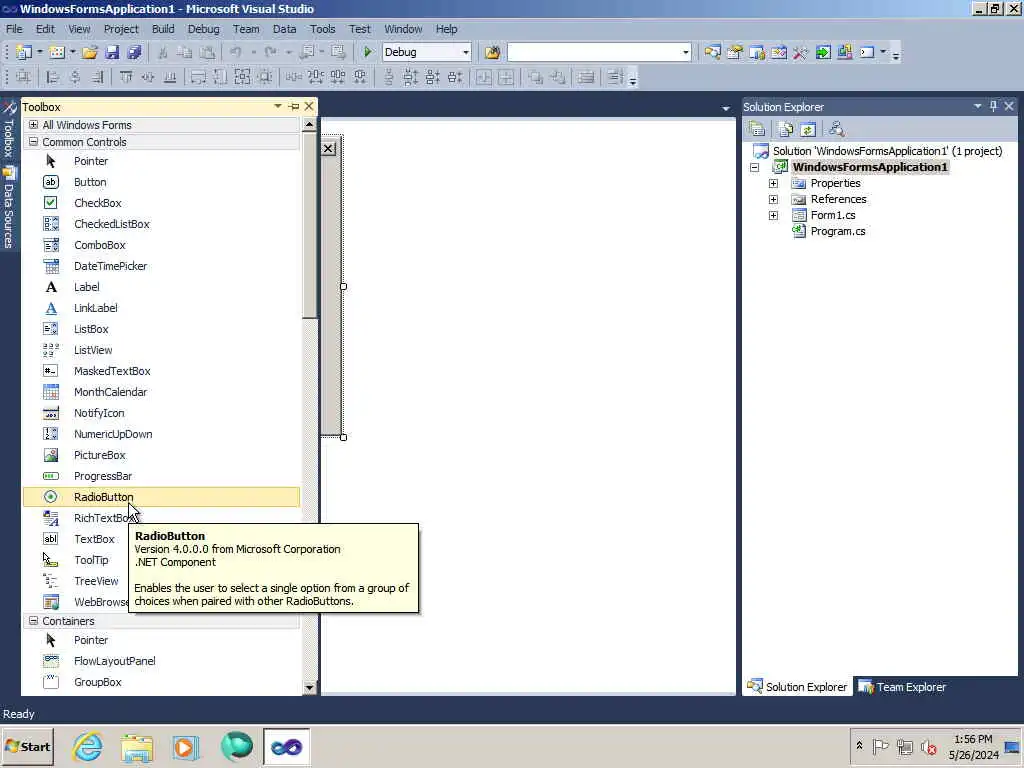Select the GroupBox container in the Toolbox
This screenshot has width=1024, height=768.
[x=161, y=682]
